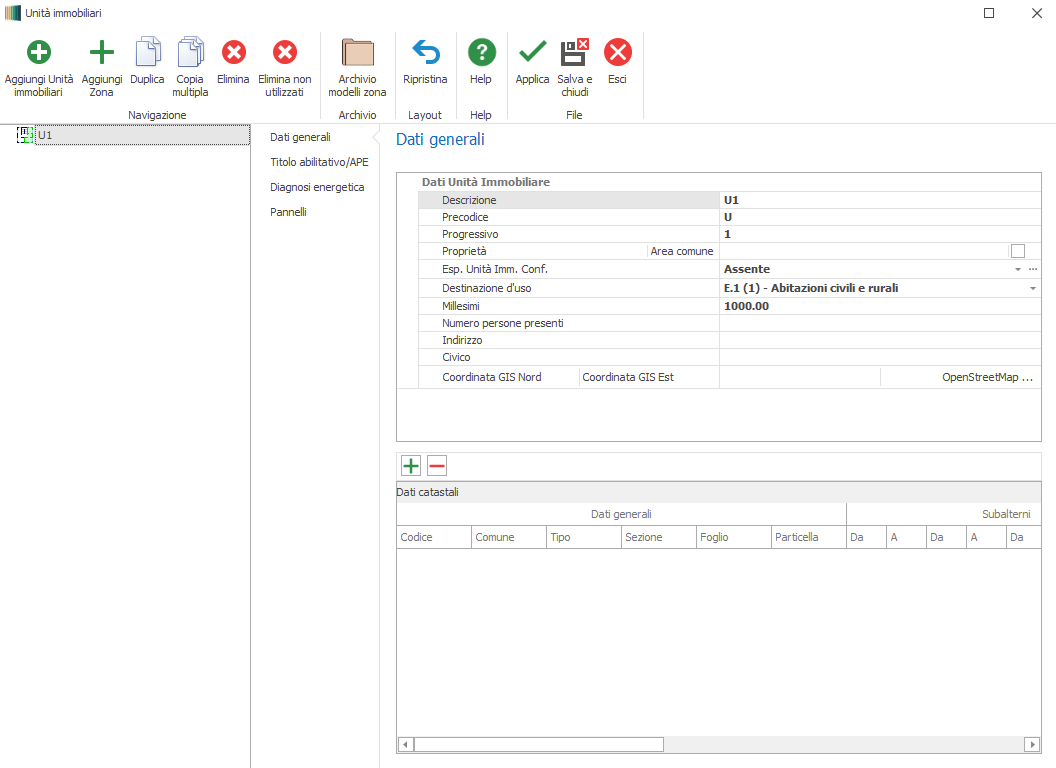Add a zone with Aggiungi Zona
Image resolution: width=1056 pixels, height=768 pixels.
[x=102, y=54]
